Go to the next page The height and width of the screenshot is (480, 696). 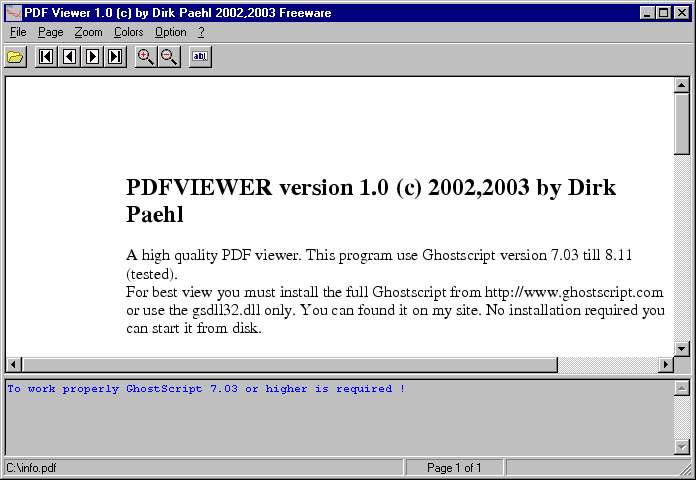[92, 57]
